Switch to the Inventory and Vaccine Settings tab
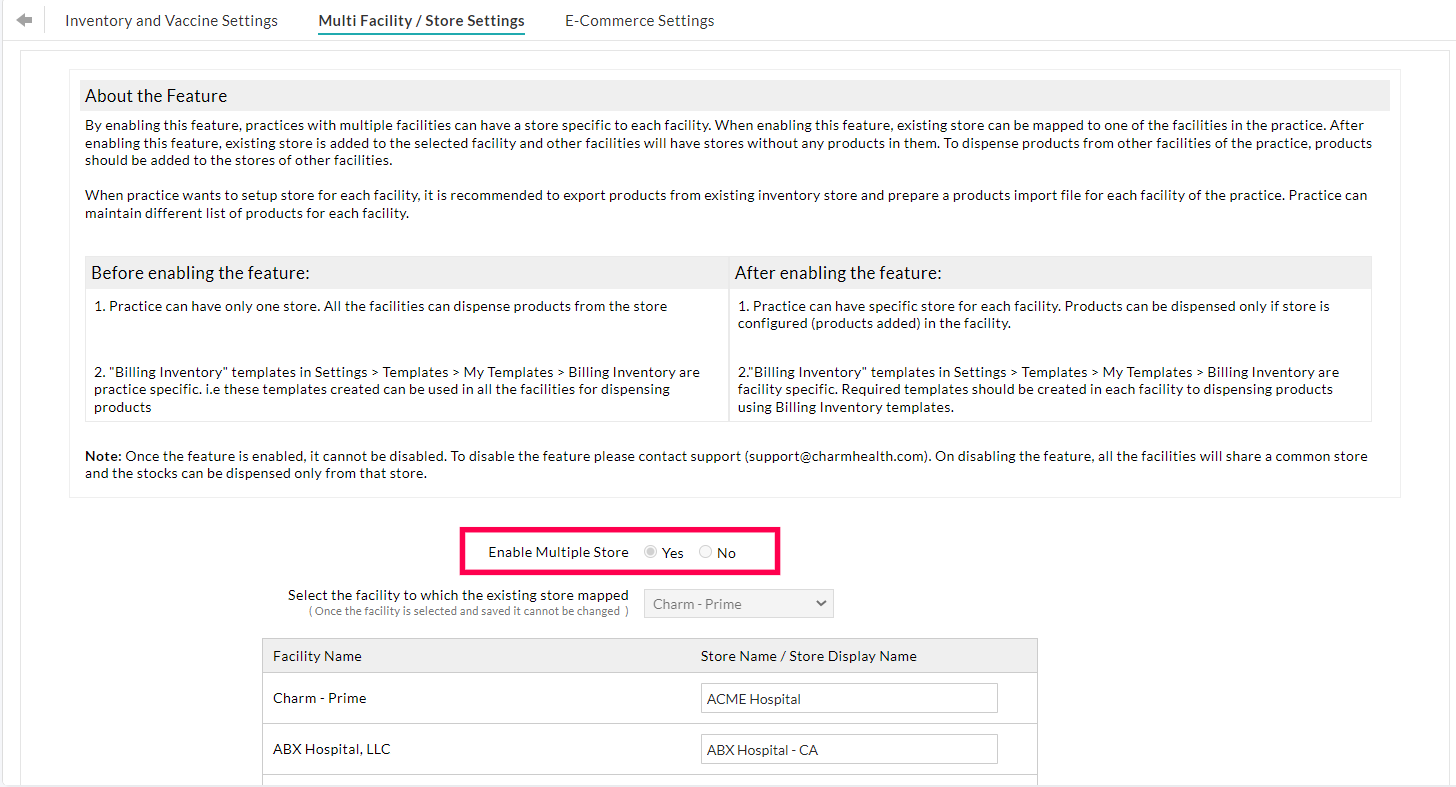The height and width of the screenshot is (787, 1456). [x=171, y=20]
